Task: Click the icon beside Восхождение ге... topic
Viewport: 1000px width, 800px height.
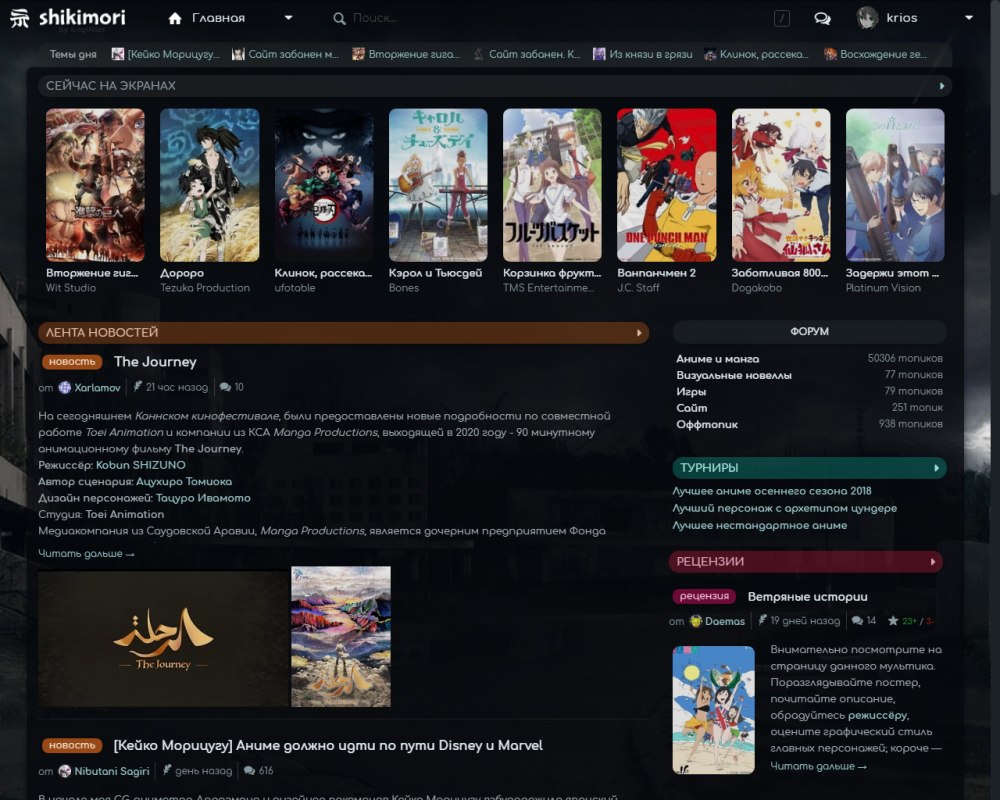Action: 830,54
